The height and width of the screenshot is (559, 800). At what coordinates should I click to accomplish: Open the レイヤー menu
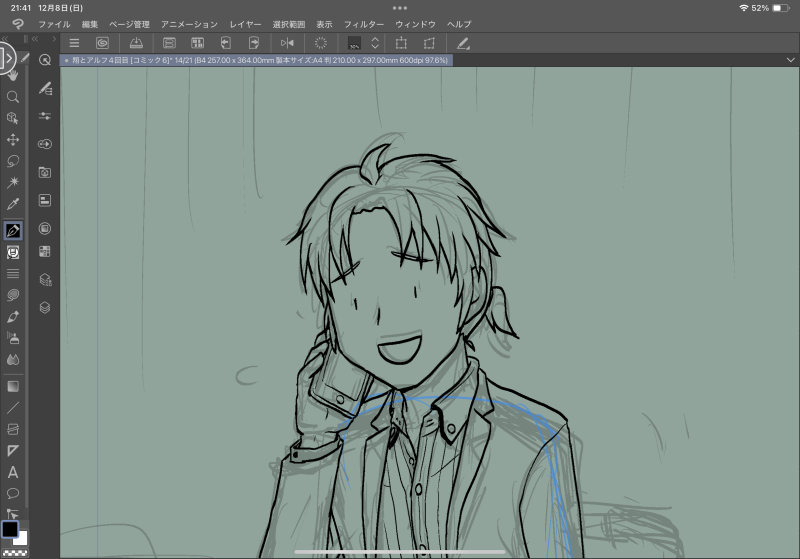coord(245,23)
